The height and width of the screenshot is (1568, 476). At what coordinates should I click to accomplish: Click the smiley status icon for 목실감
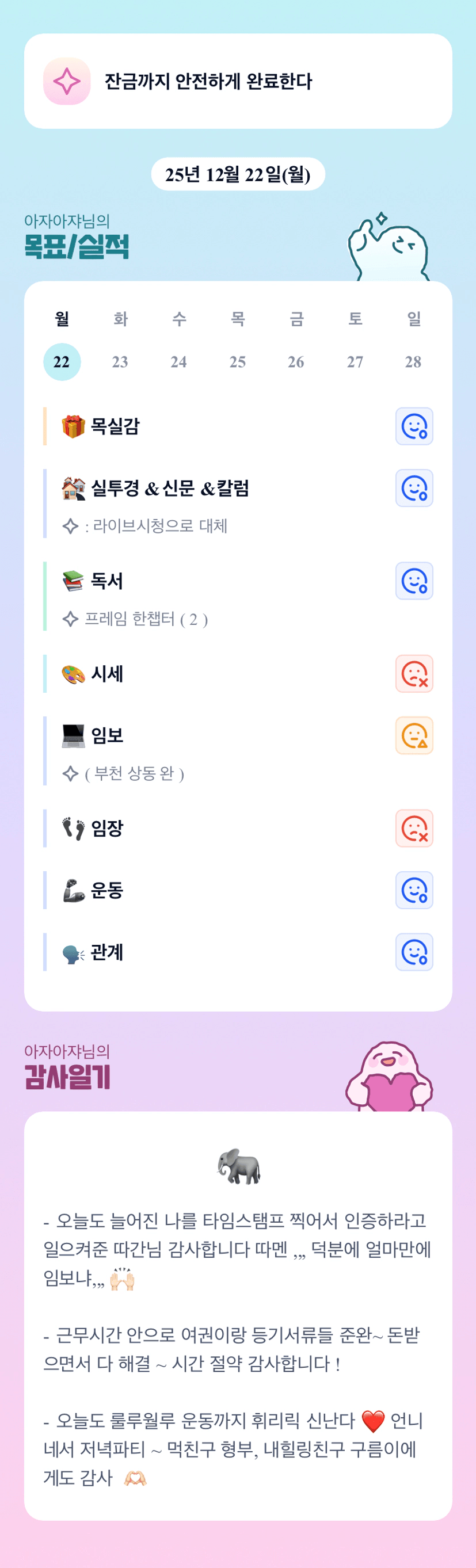coord(414,426)
